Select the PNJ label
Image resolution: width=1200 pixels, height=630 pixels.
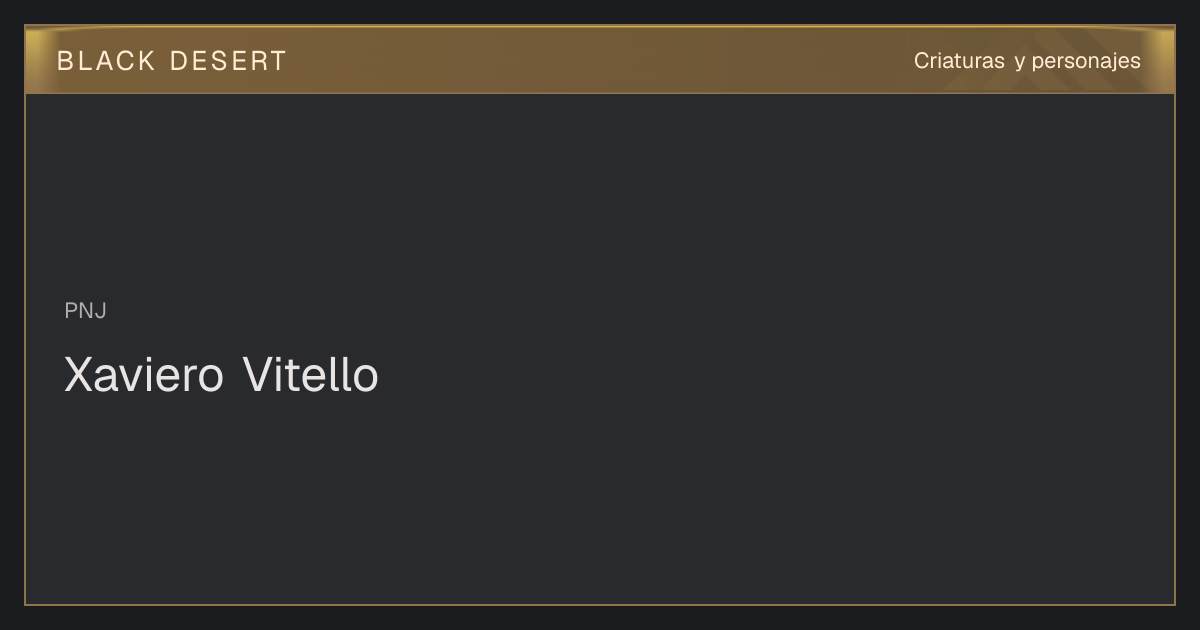[85, 311]
